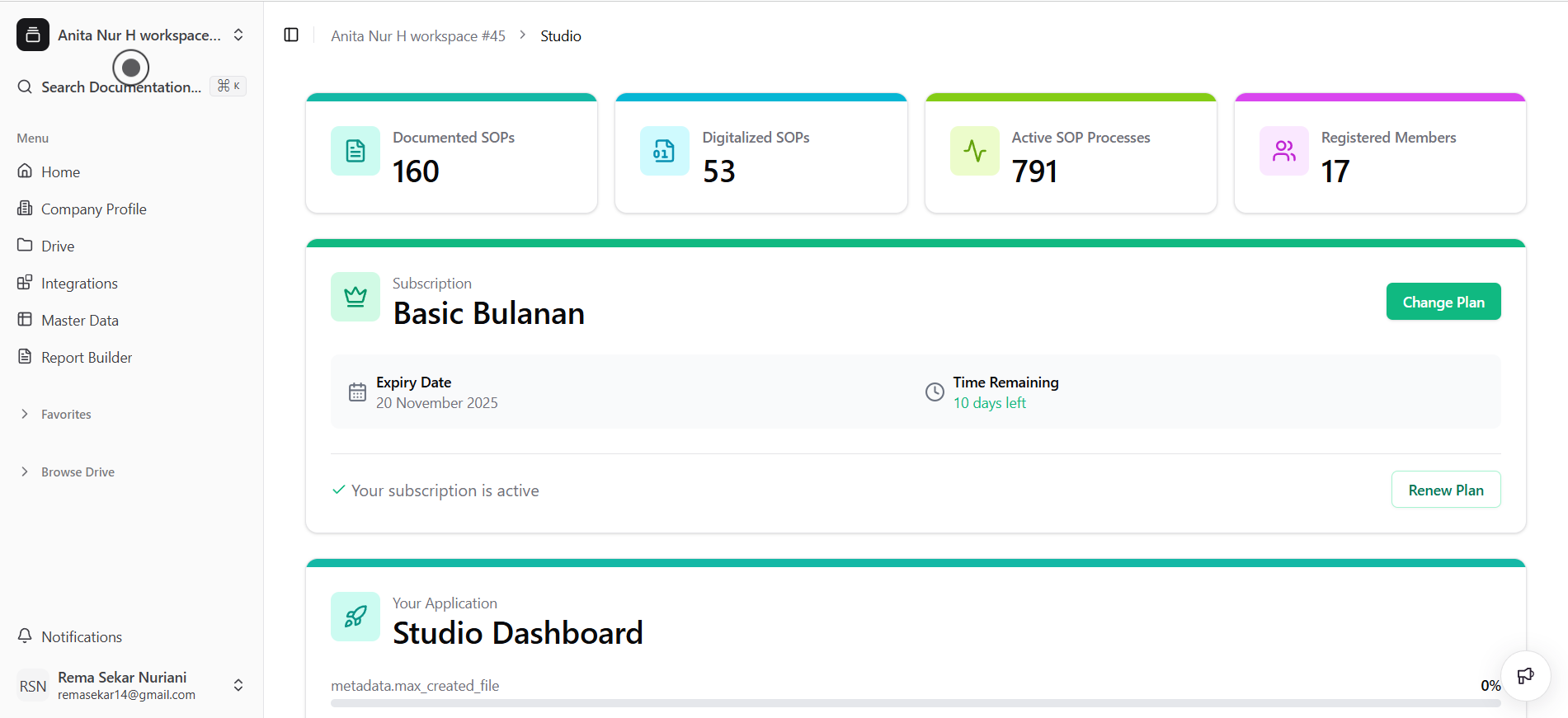Viewport: 1568px width, 718px height.
Task: Click the Registered Members users icon
Action: 1283,151
